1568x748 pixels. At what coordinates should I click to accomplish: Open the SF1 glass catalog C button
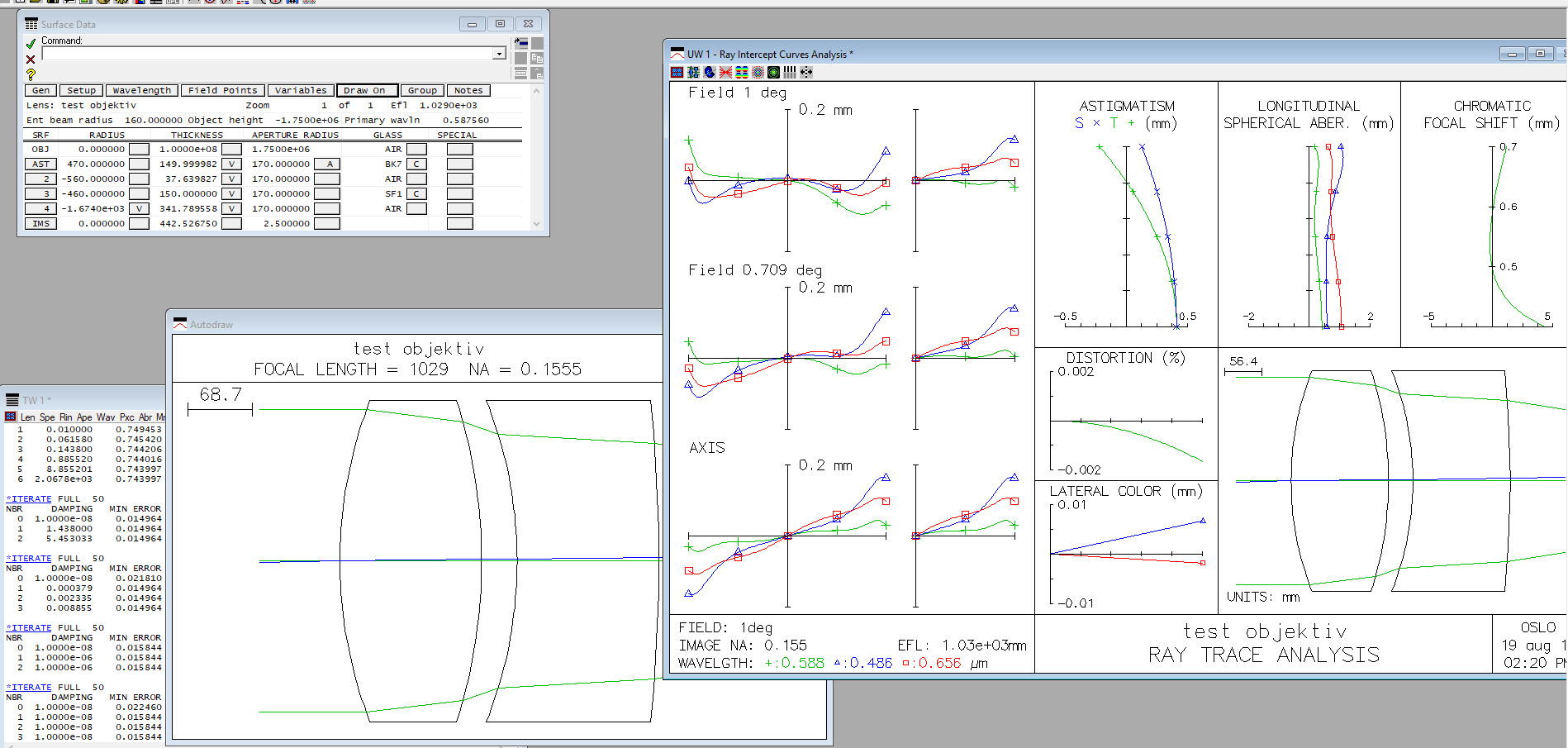pyautogui.click(x=416, y=194)
